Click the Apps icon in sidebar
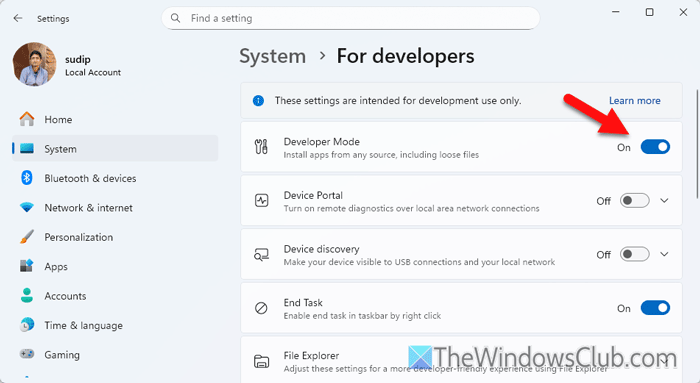This screenshot has height=383, width=700. [27, 266]
